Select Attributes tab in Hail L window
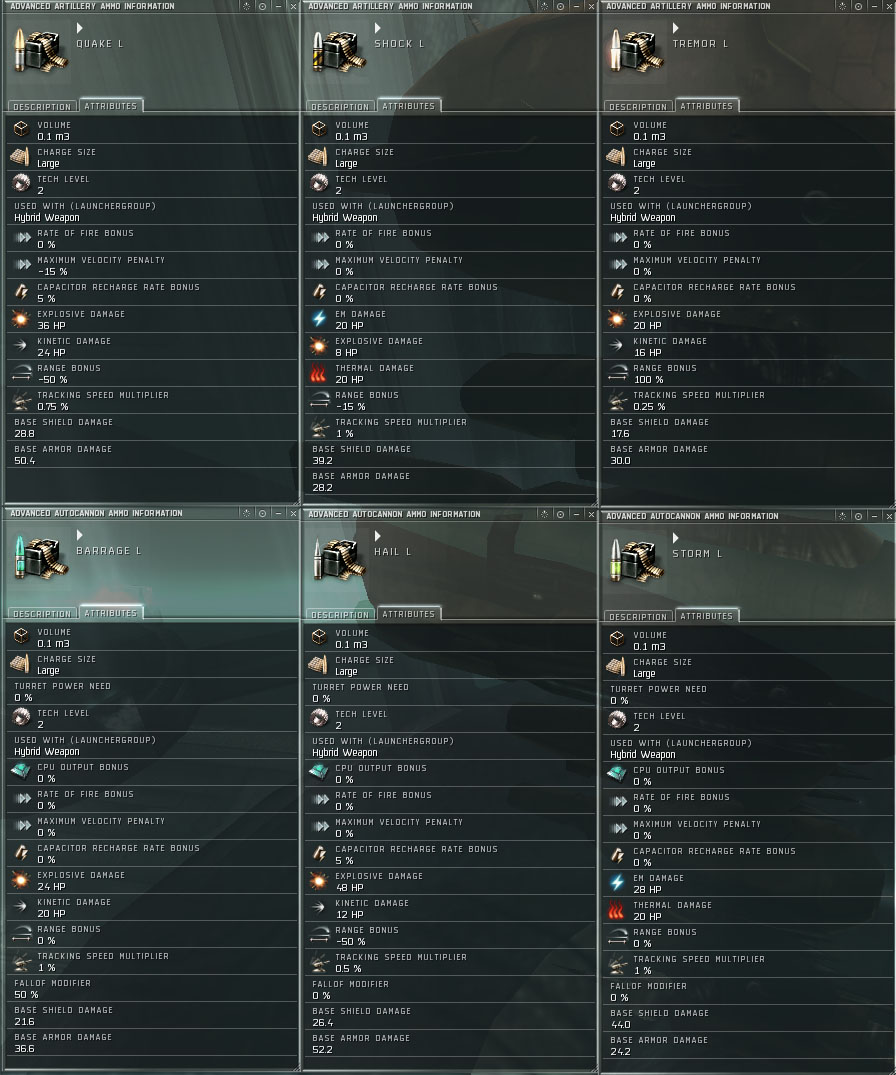 409,614
